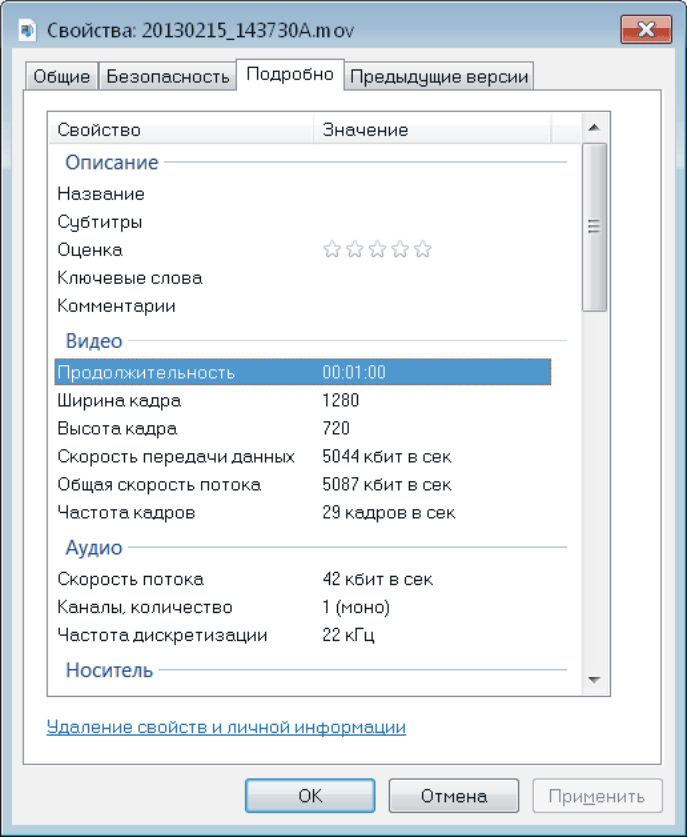687x837 pixels.
Task: Open the Предыдущие версии tab
Action: click(439, 77)
